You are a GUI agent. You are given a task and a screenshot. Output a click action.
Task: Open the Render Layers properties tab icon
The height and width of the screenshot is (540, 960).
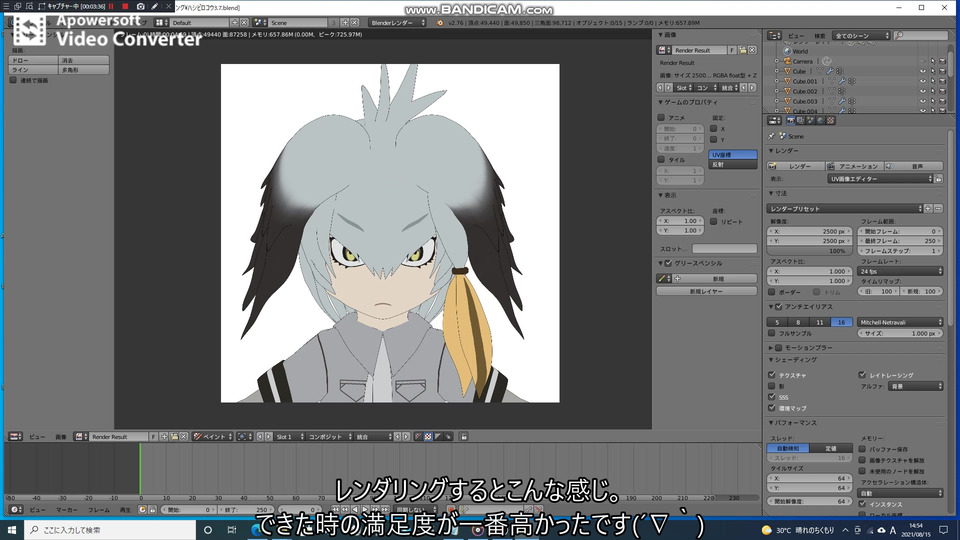(x=800, y=121)
